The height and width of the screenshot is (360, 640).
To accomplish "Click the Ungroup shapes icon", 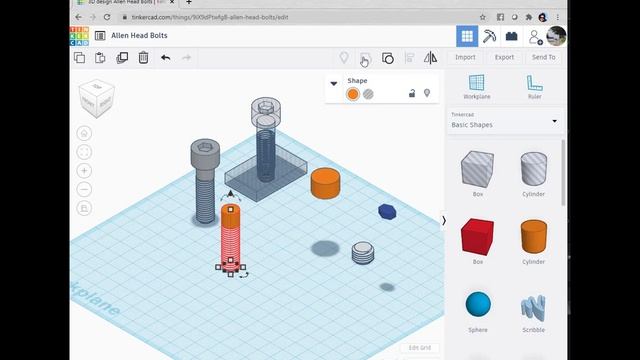I will coord(387,58).
